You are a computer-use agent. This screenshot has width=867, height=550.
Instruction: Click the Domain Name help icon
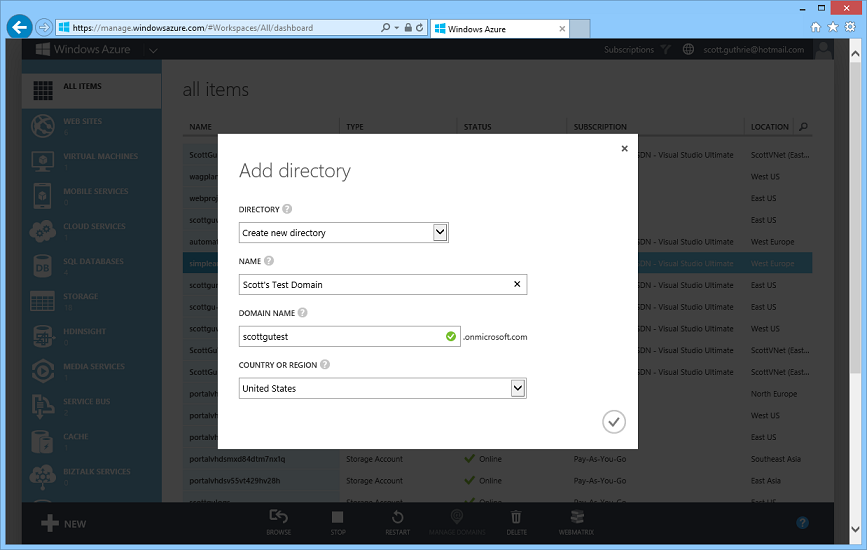[302, 313]
